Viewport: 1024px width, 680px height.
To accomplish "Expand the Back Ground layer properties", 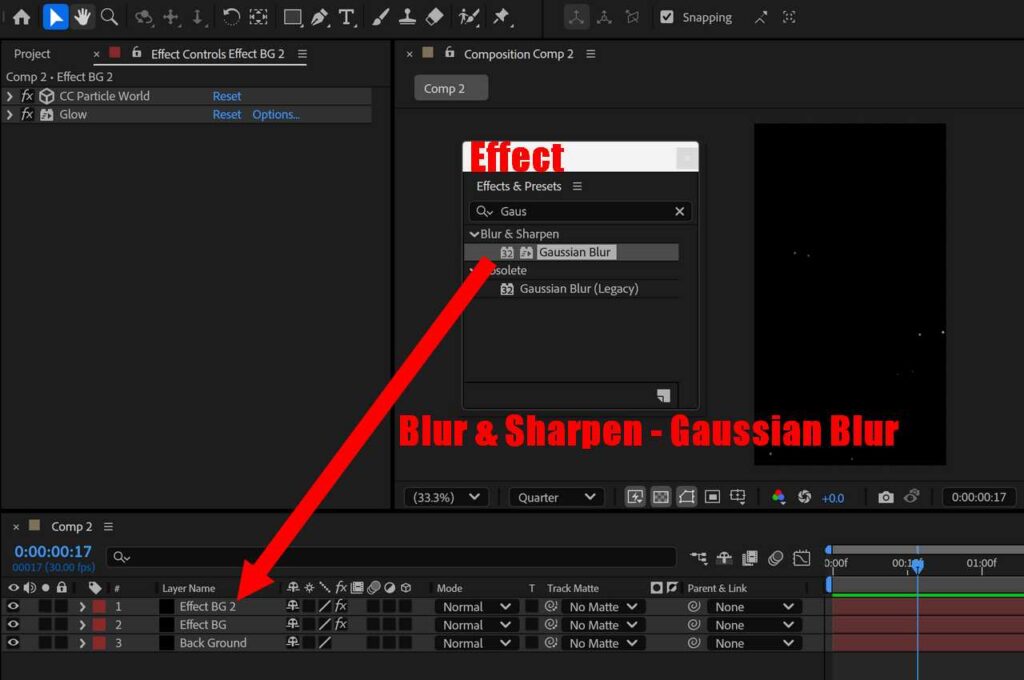I will pyautogui.click(x=82, y=643).
